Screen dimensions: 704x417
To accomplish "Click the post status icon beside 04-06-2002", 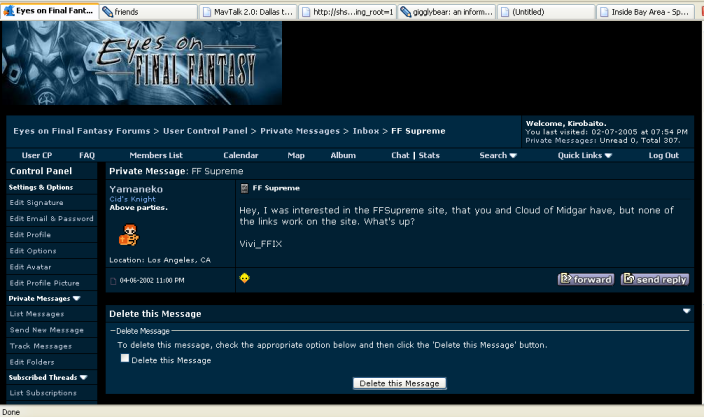I will pyautogui.click(x=113, y=281).
